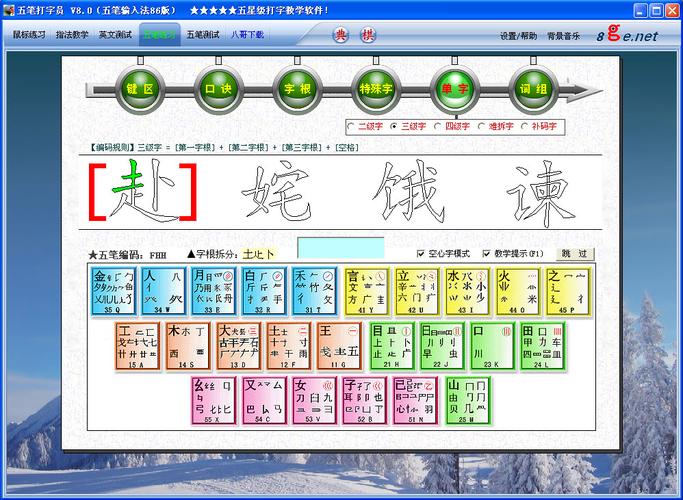The image size is (683, 500).
Task: Disable the 教学提示(F1) checkbox
Action: (487, 254)
